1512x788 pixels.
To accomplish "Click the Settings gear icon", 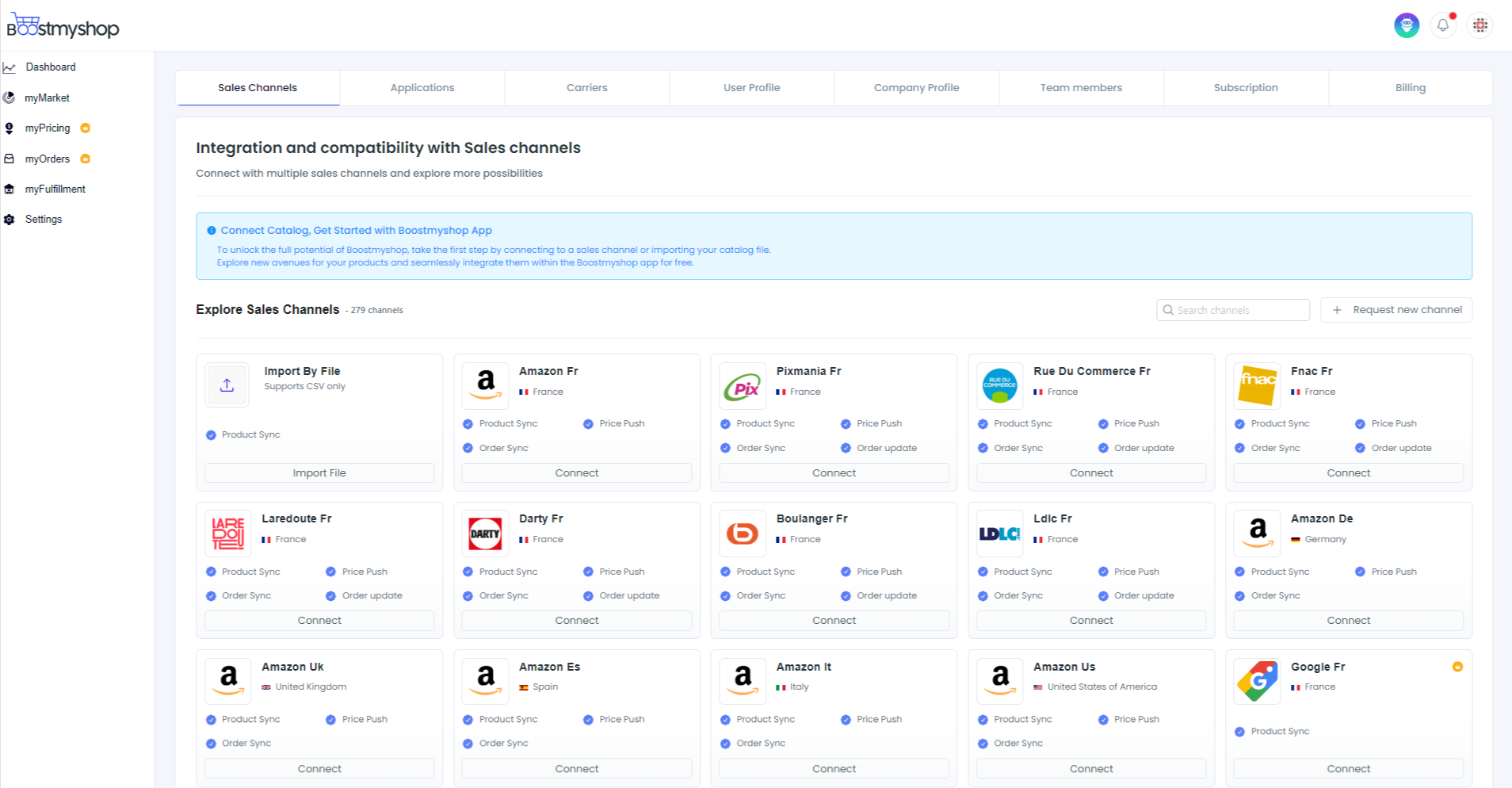I will (x=10, y=220).
